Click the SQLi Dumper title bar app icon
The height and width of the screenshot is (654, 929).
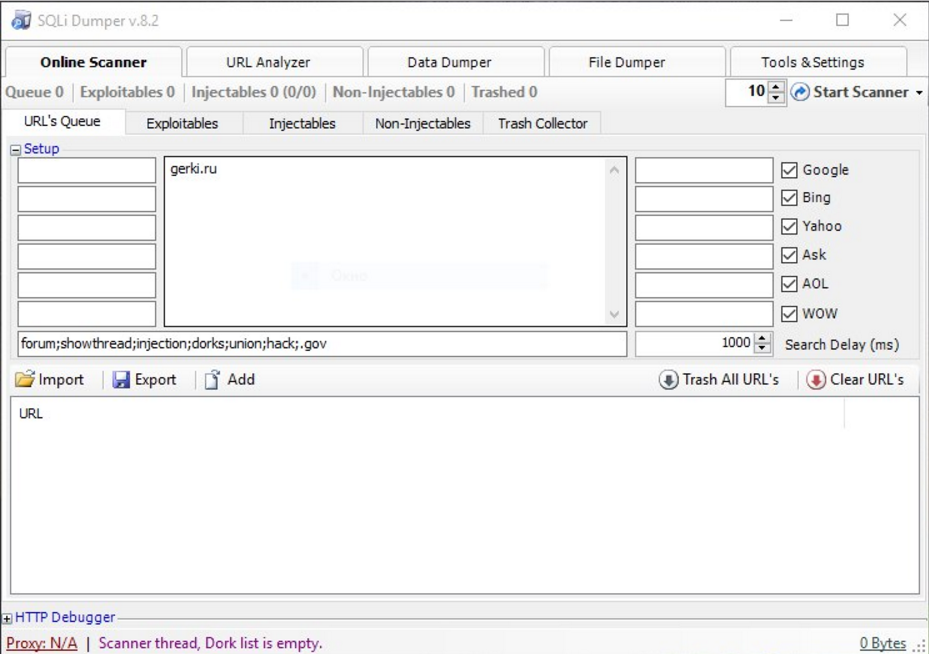click(20, 20)
